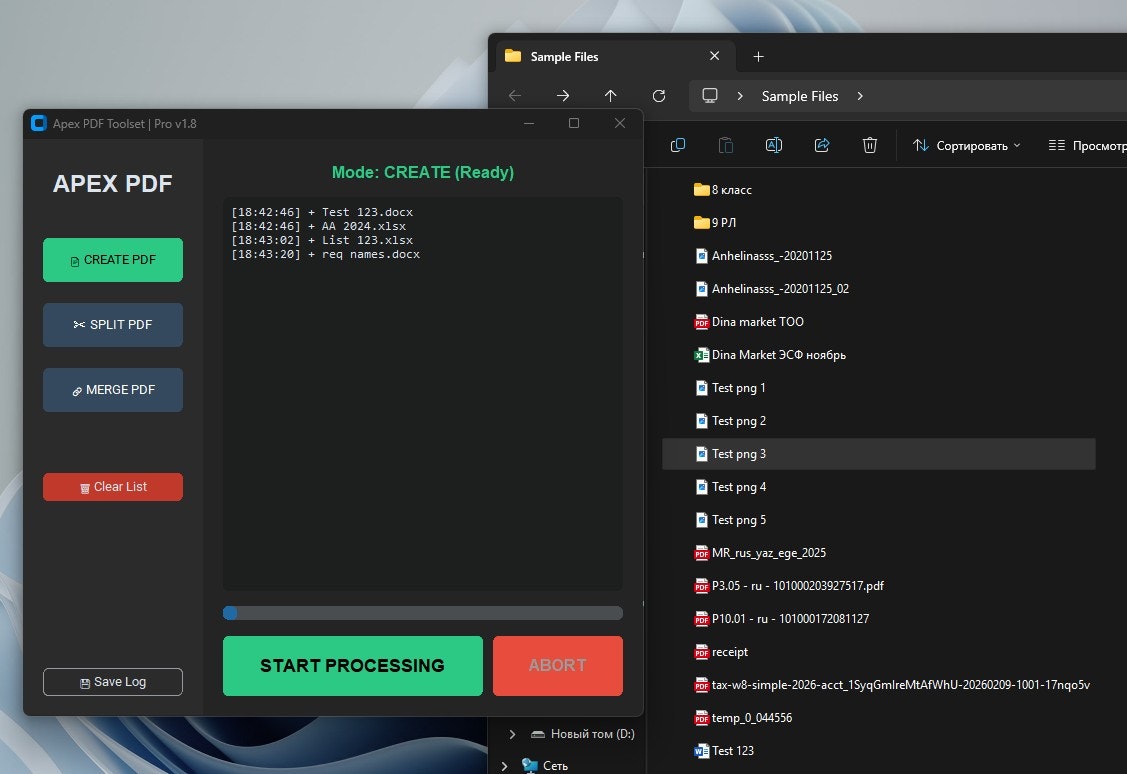Select file 'Test png 3'
Viewport: 1127px width, 774px height.
coord(878,454)
